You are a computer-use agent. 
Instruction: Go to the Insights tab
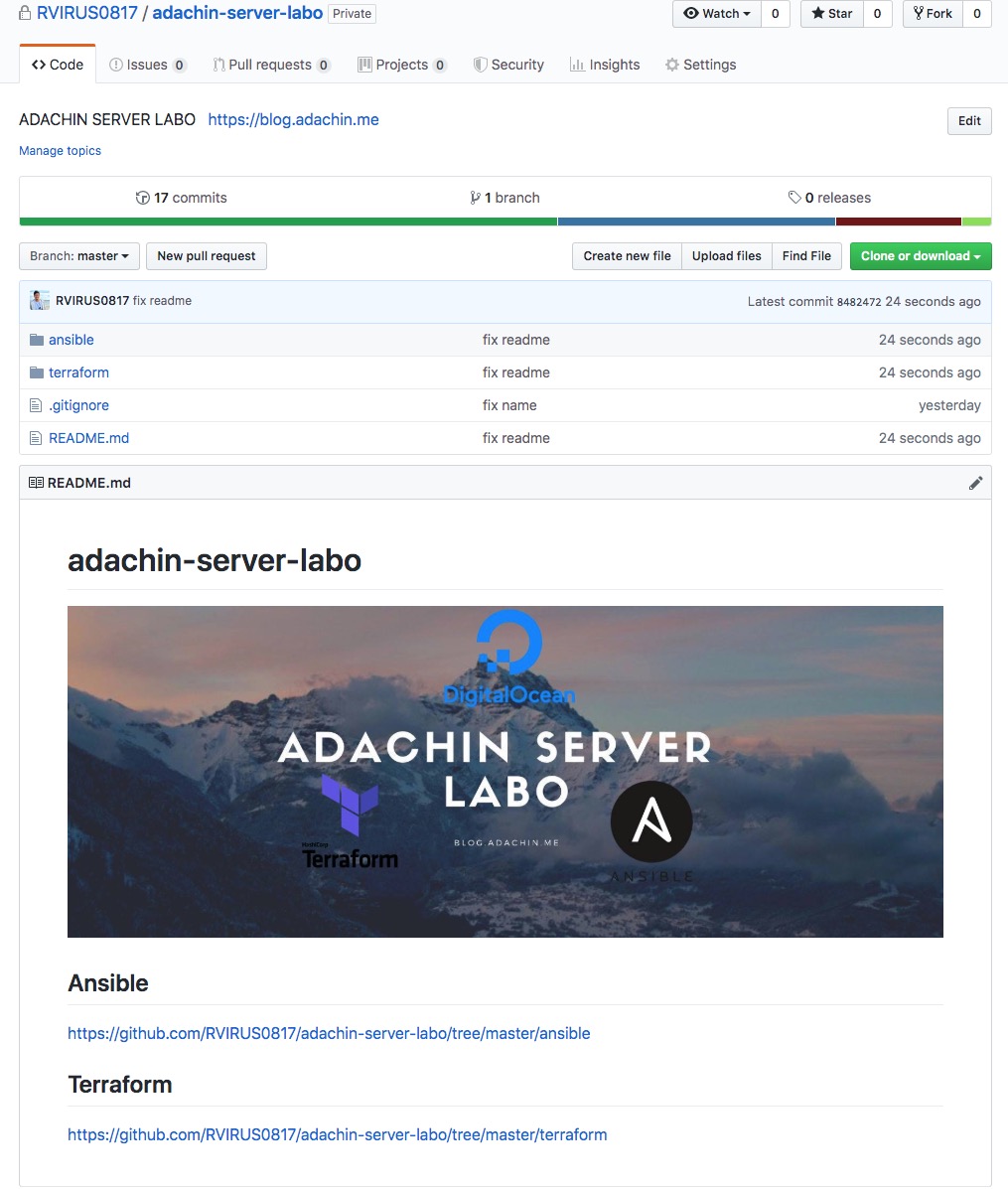604,65
